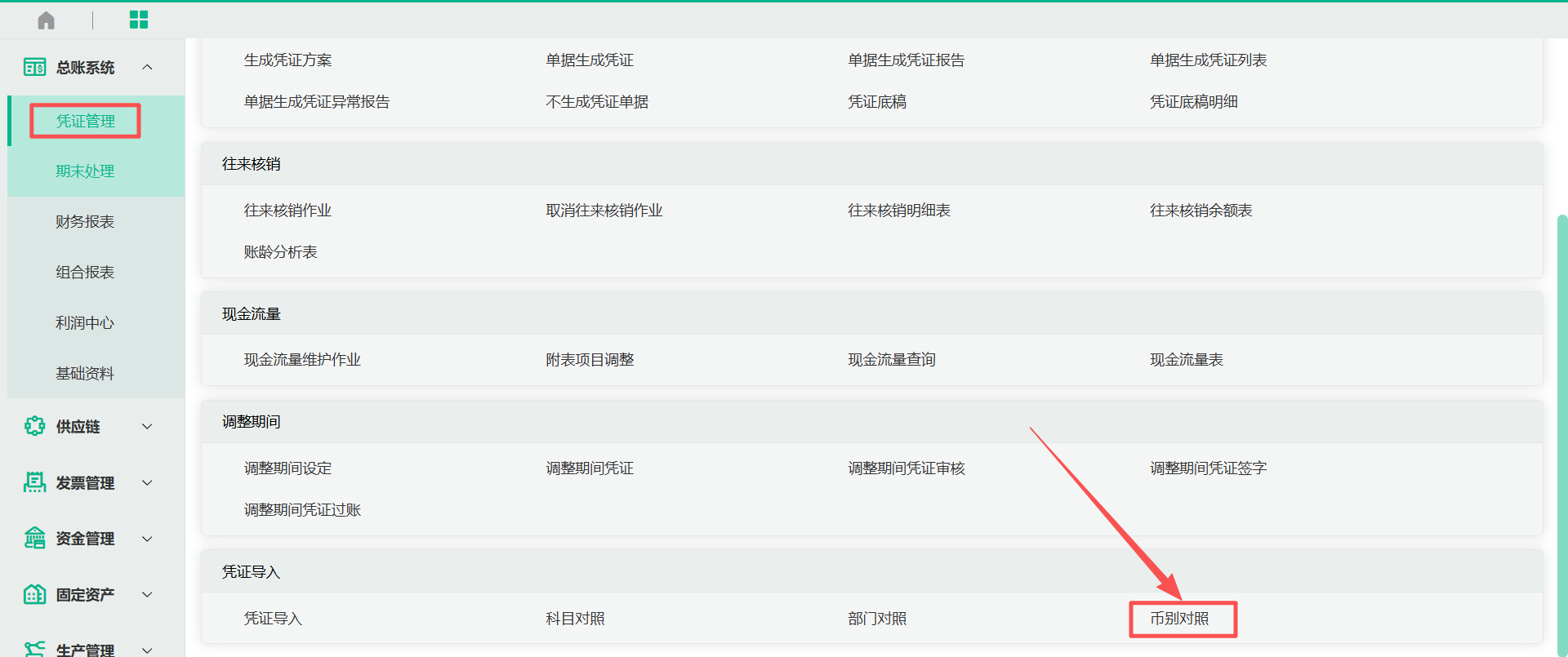Open the green grid apps icon
Image resolution: width=1568 pixels, height=657 pixels.
point(139,20)
